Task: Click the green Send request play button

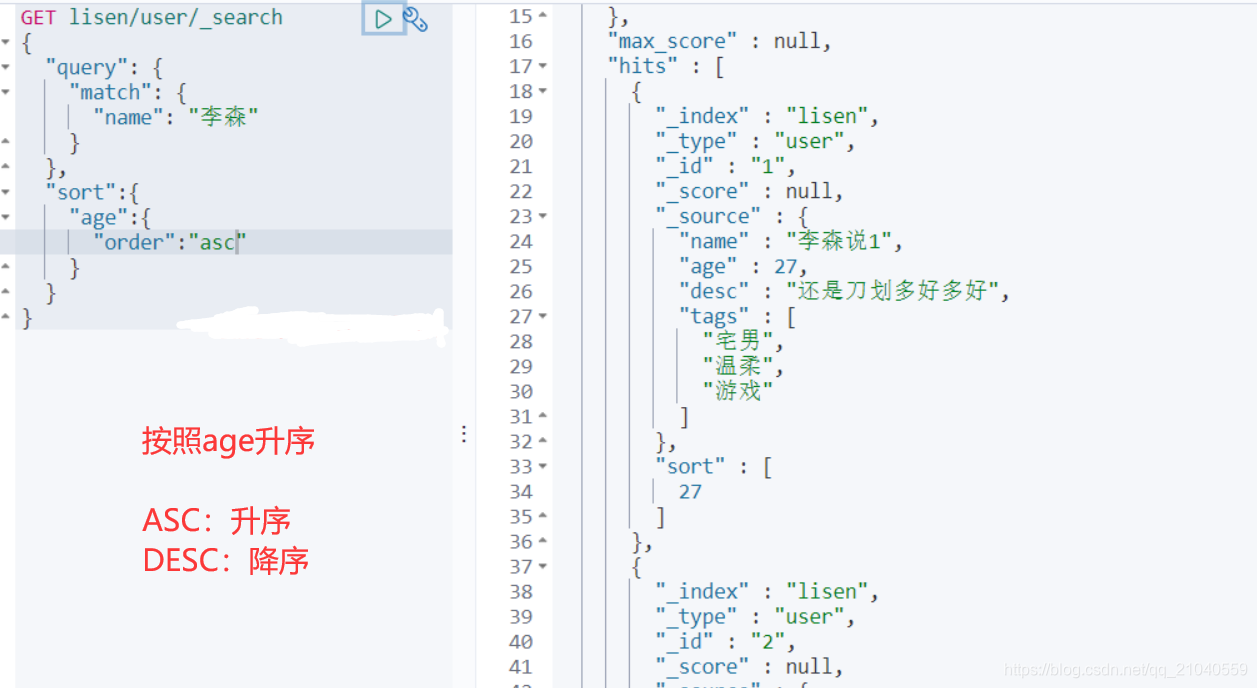Action: [x=383, y=18]
